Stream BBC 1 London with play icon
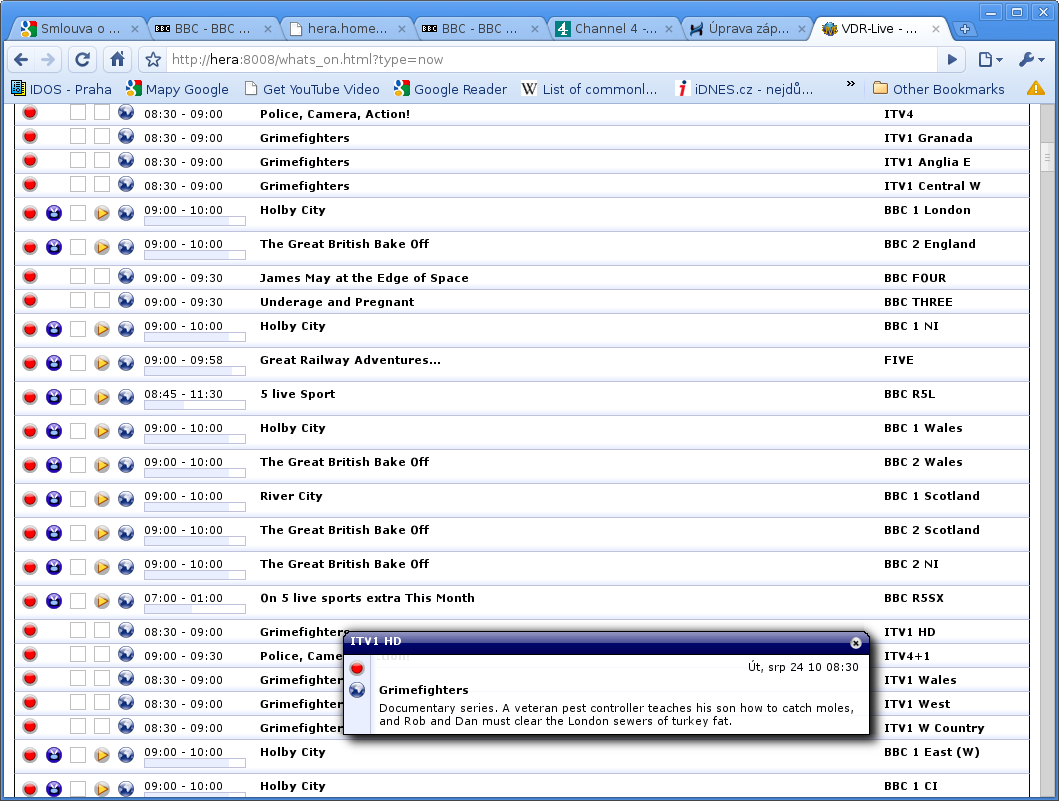Viewport: 1059px width, 801px height. click(x=102, y=213)
